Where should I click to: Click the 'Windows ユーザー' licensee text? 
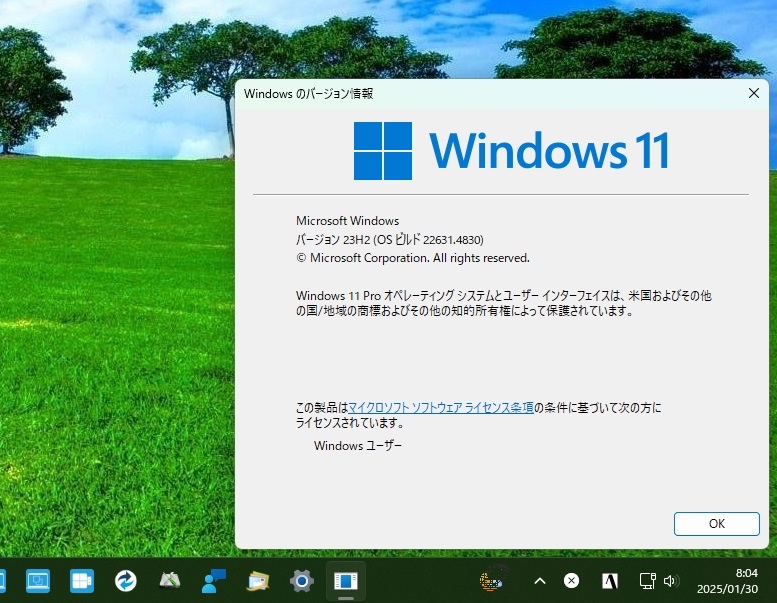pyautogui.click(x=358, y=445)
